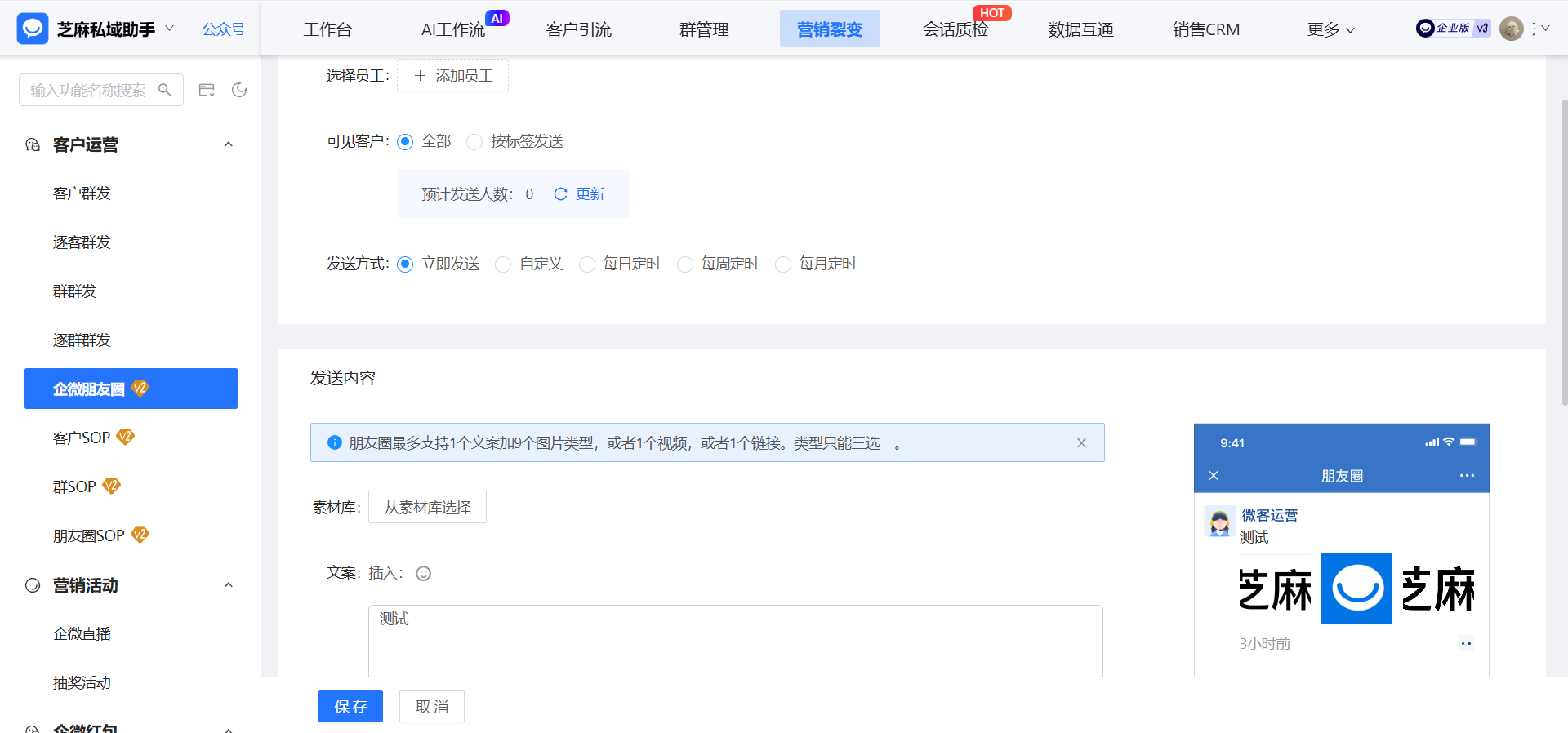Open 客户SOP in sidebar
1568x733 pixels.
pos(82,438)
